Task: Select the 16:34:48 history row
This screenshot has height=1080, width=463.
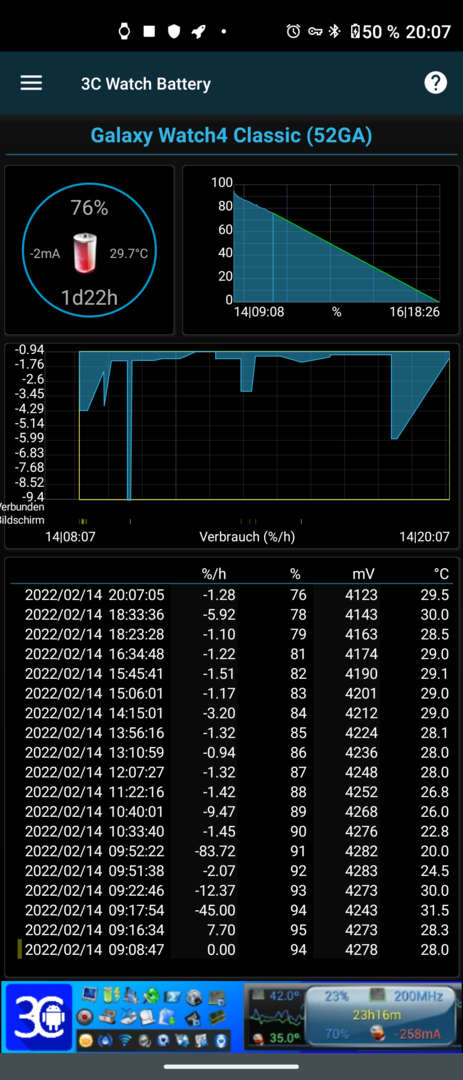Action: pos(232,654)
